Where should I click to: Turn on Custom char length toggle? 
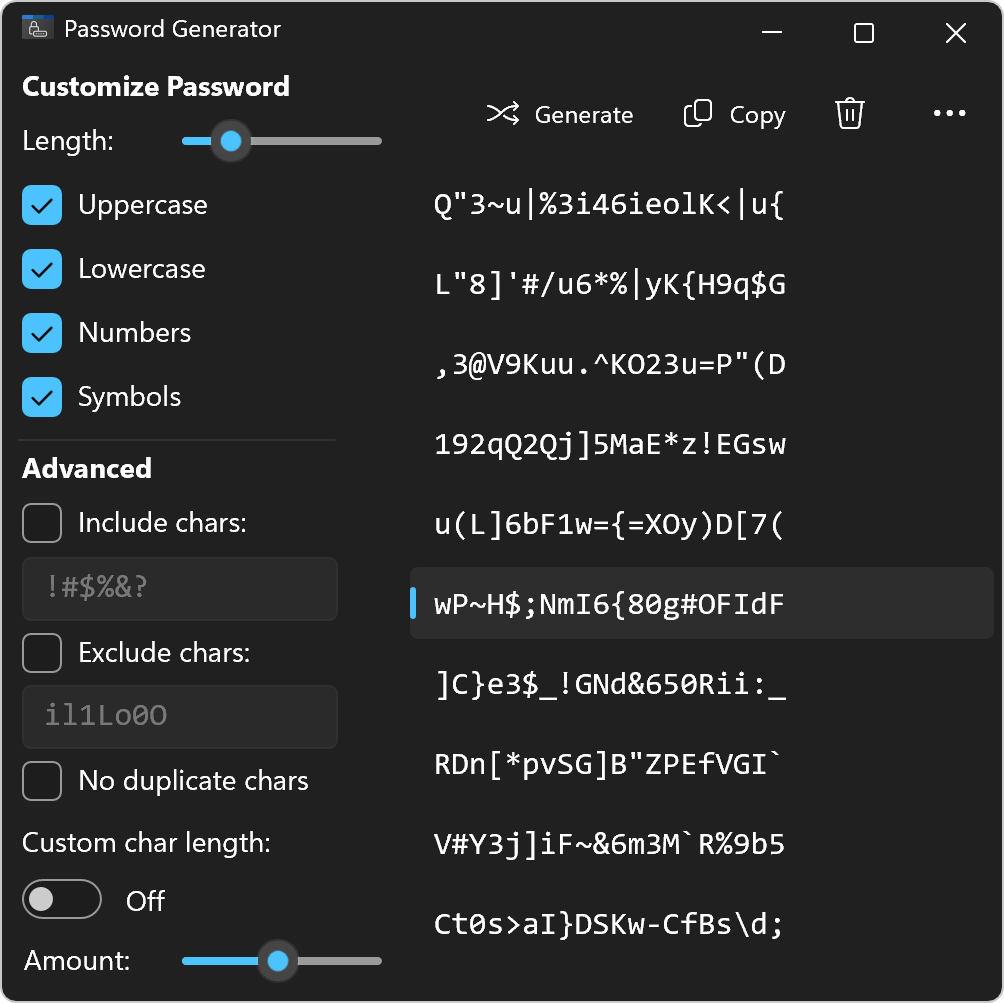(x=62, y=899)
